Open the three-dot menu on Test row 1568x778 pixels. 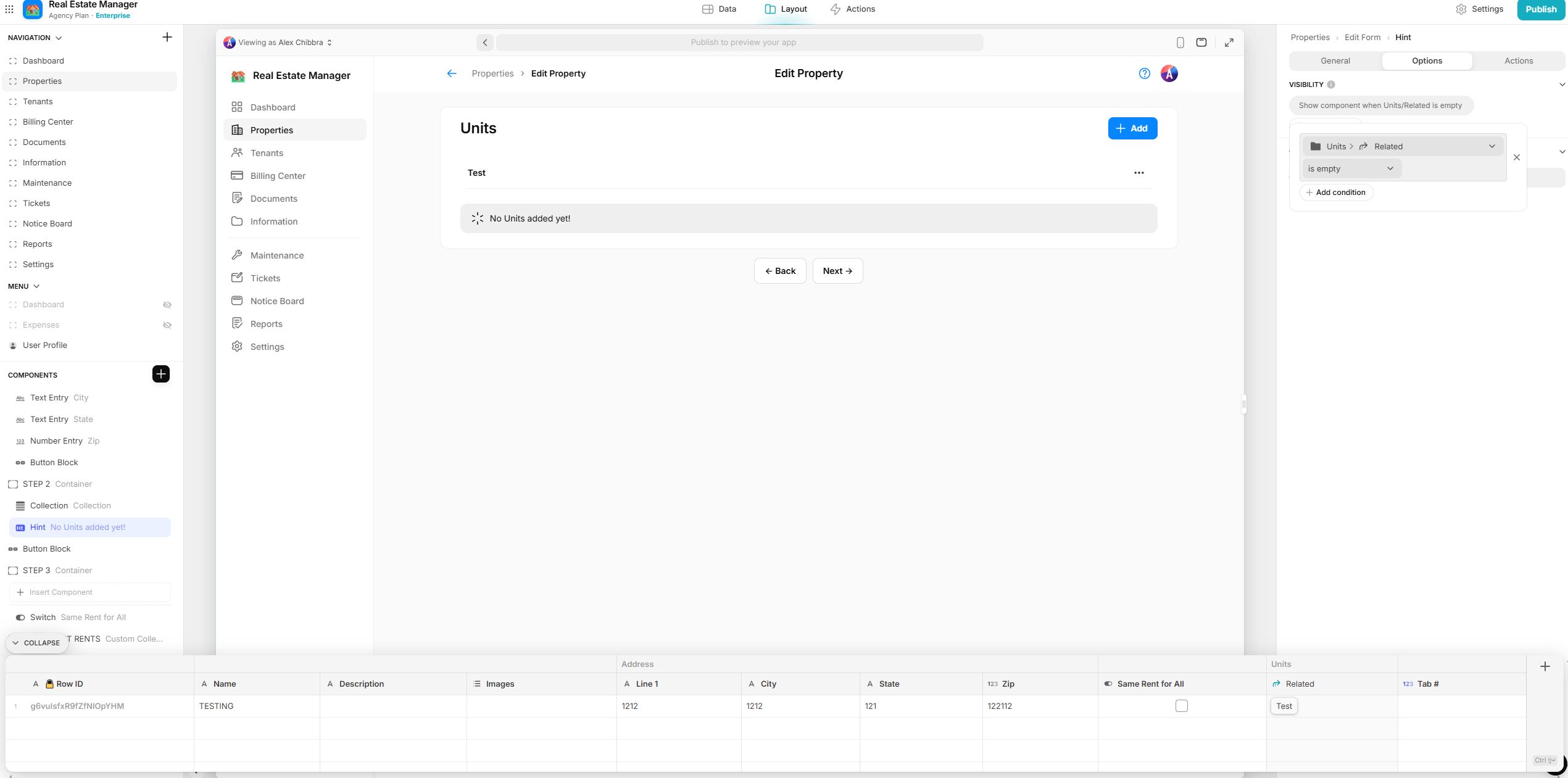tap(1139, 173)
